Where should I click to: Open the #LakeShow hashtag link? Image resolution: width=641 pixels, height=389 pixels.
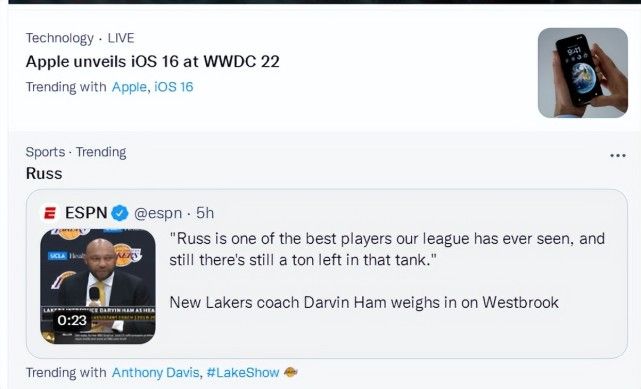pos(243,373)
